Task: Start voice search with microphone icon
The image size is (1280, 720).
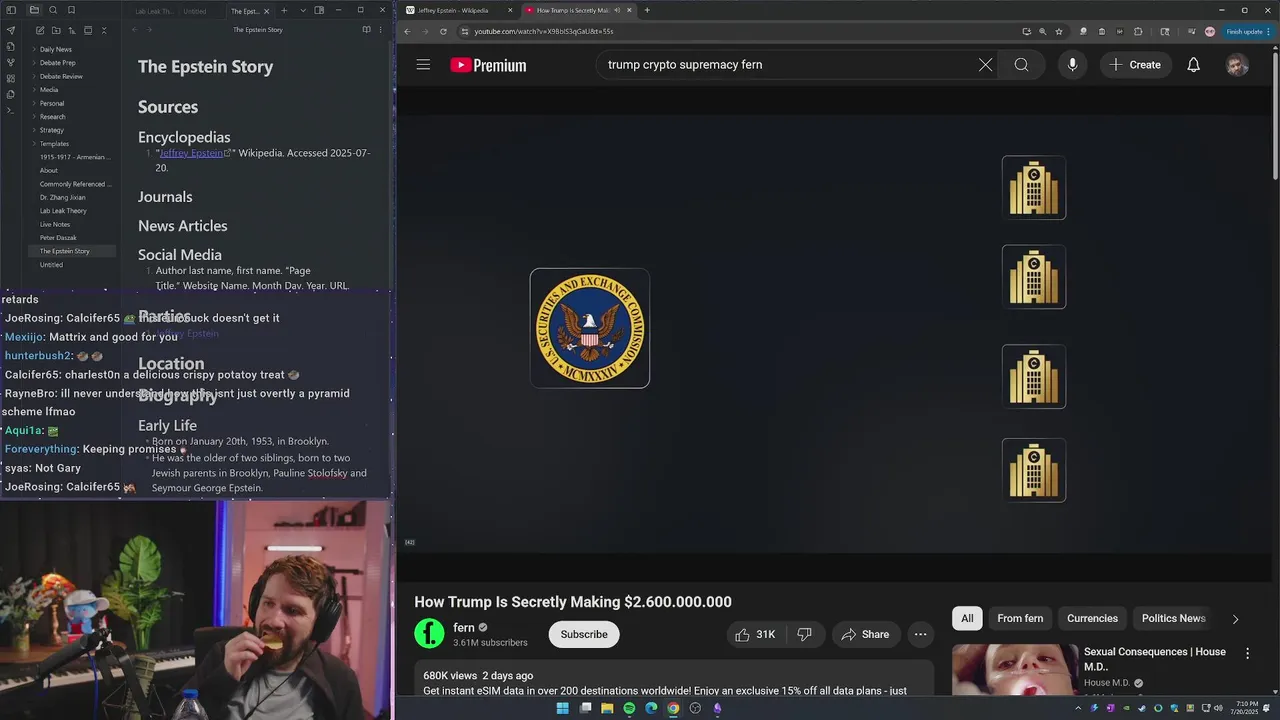Action: (x=1072, y=65)
